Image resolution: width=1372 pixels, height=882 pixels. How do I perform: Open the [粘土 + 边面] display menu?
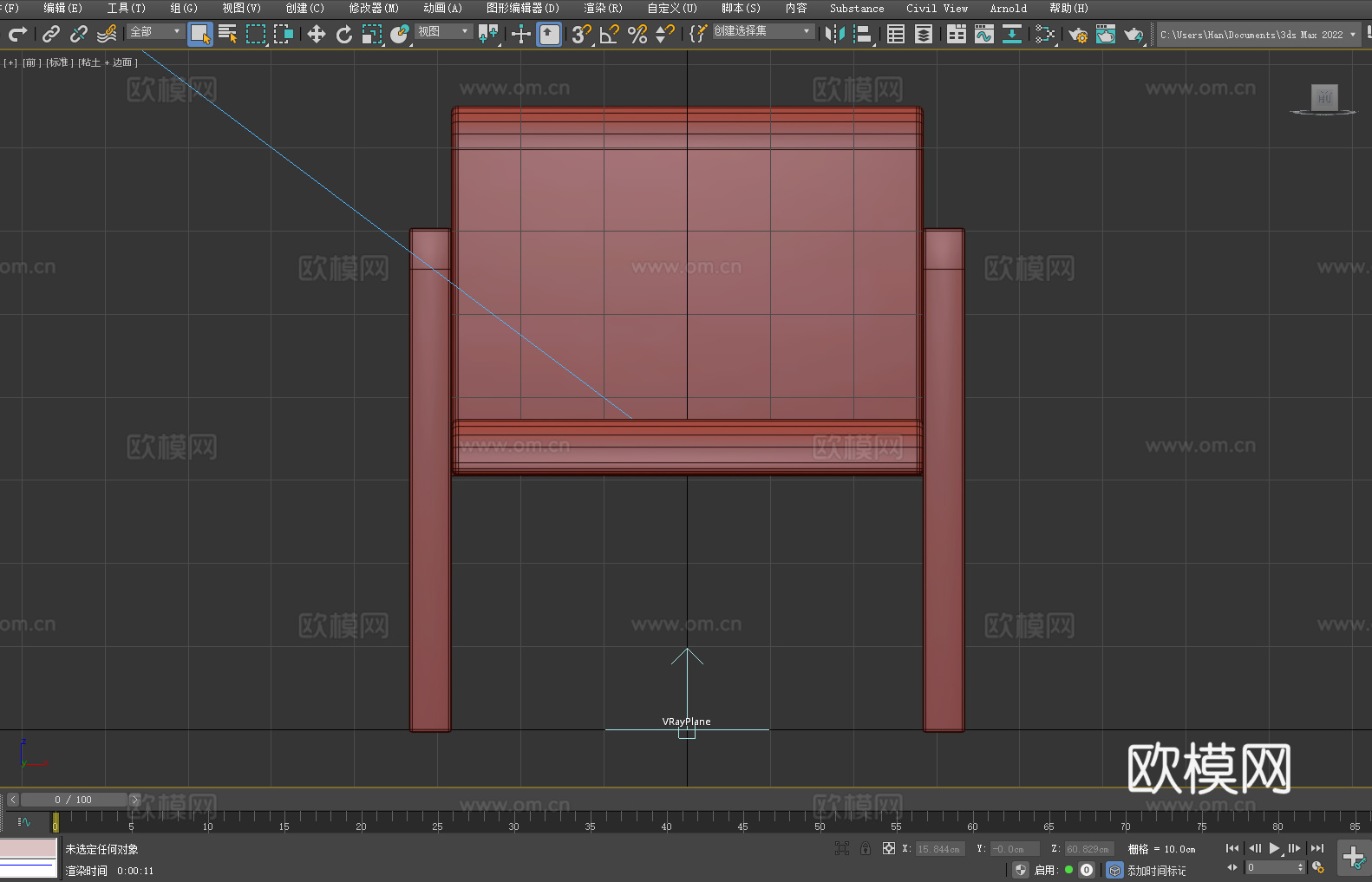(x=108, y=62)
